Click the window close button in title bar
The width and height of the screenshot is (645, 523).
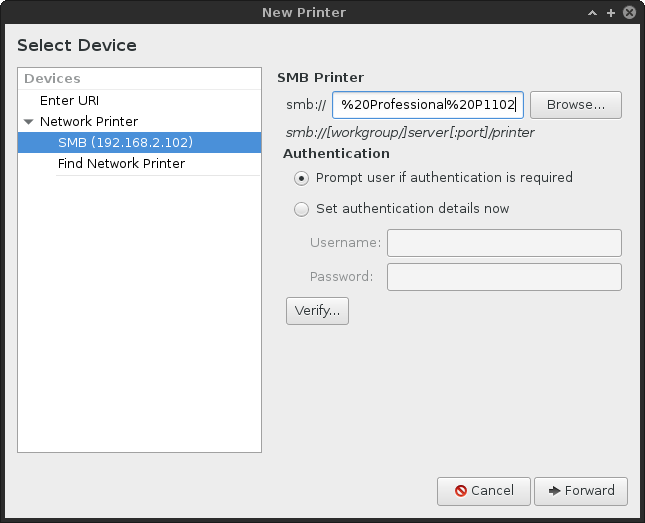pyautogui.click(x=628, y=13)
